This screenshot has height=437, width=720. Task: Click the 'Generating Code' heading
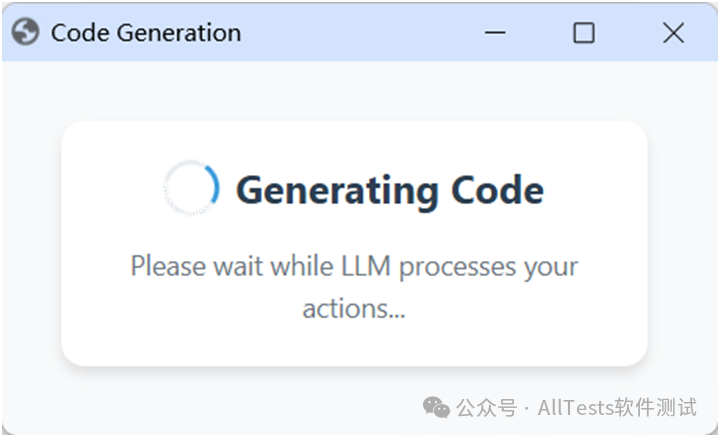[390, 191]
